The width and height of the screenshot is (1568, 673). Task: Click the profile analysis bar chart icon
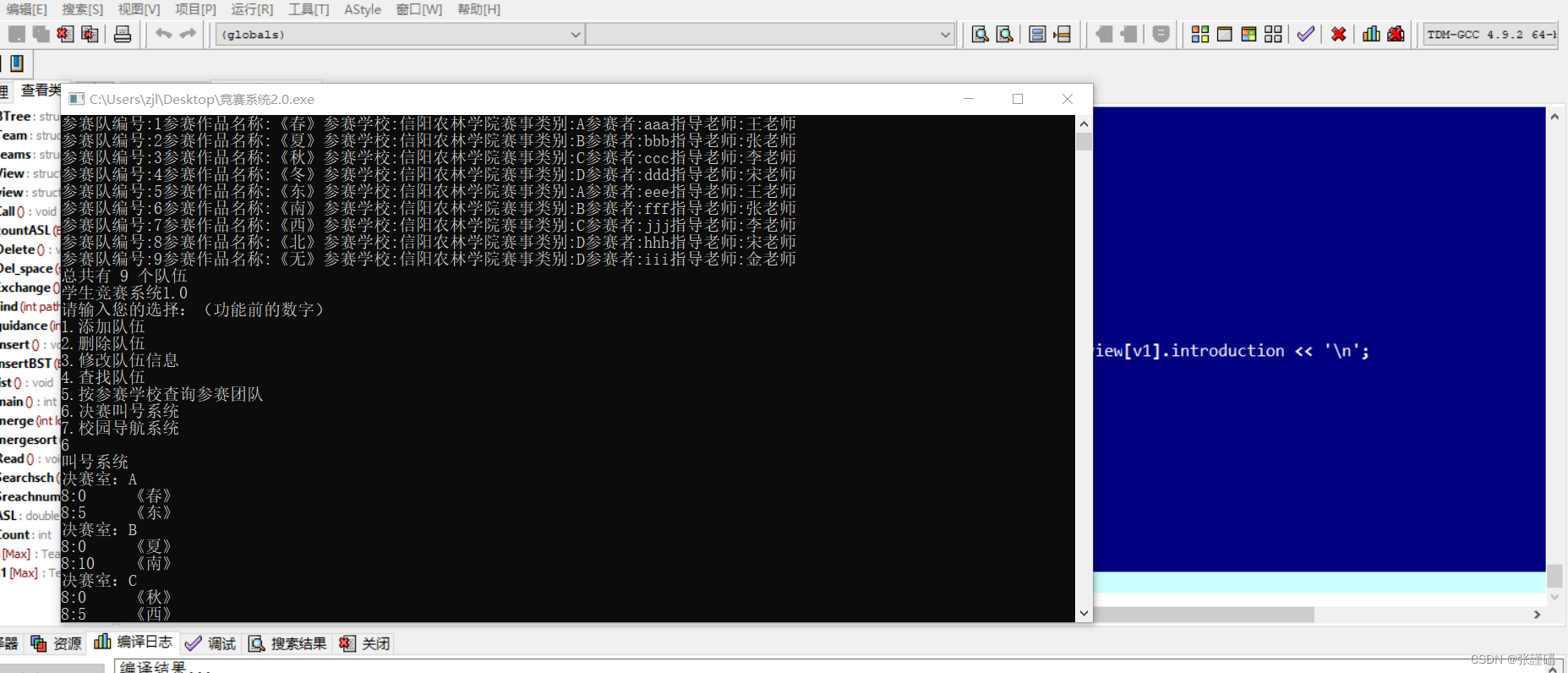[1372, 34]
